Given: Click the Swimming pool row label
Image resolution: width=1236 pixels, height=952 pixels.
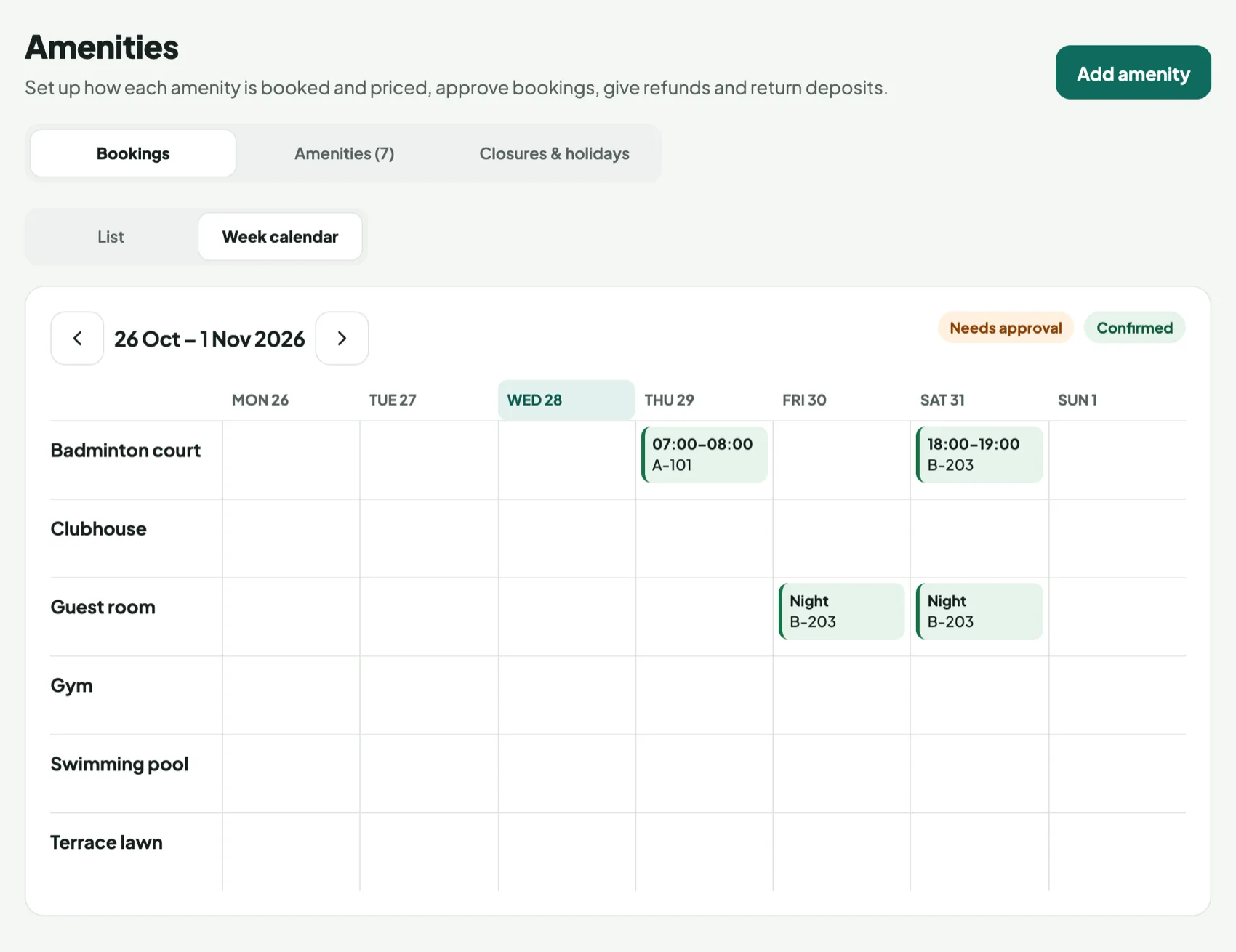Looking at the screenshot, I should tap(119, 765).
